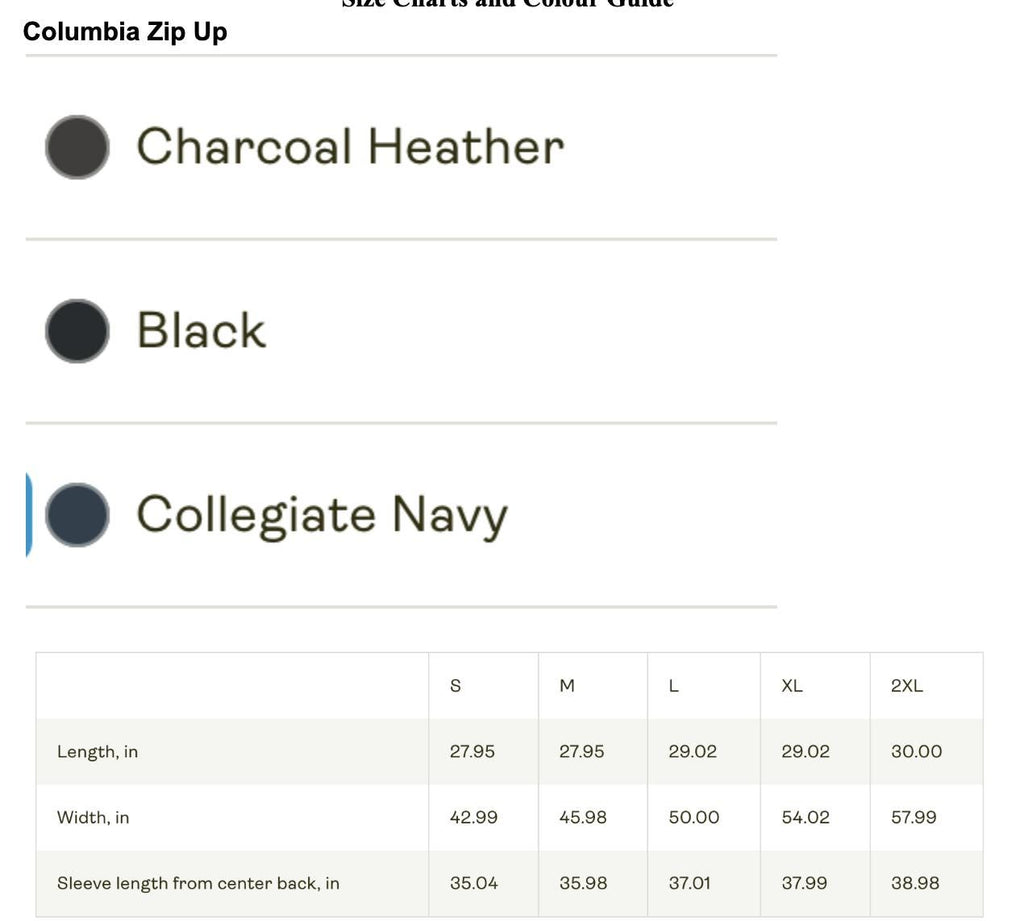
Task: Click the Length, in row label
Action: (x=97, y=752)
